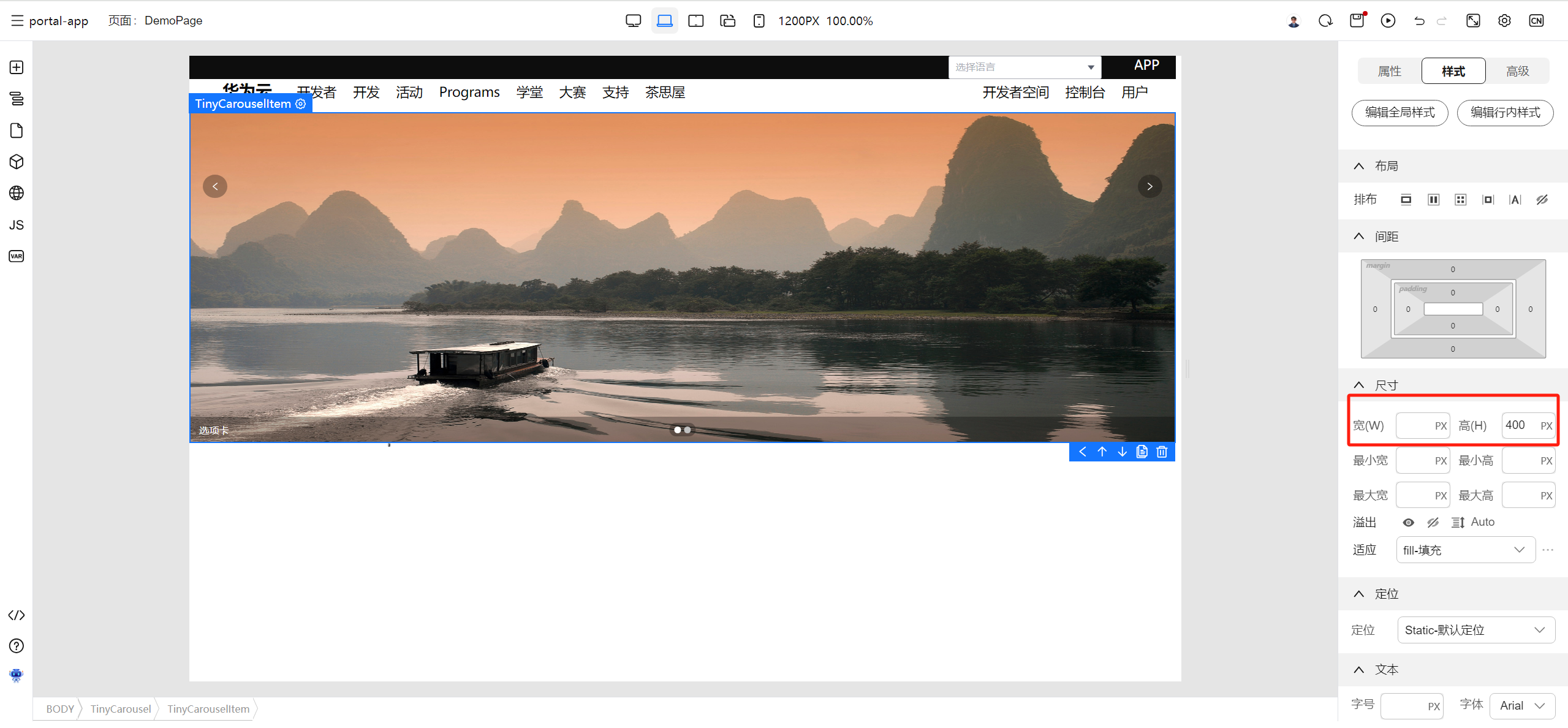Screen dimensions: 1568x728
Task: Click the 高(H) height input field
Action: (x=1520, y=425)
